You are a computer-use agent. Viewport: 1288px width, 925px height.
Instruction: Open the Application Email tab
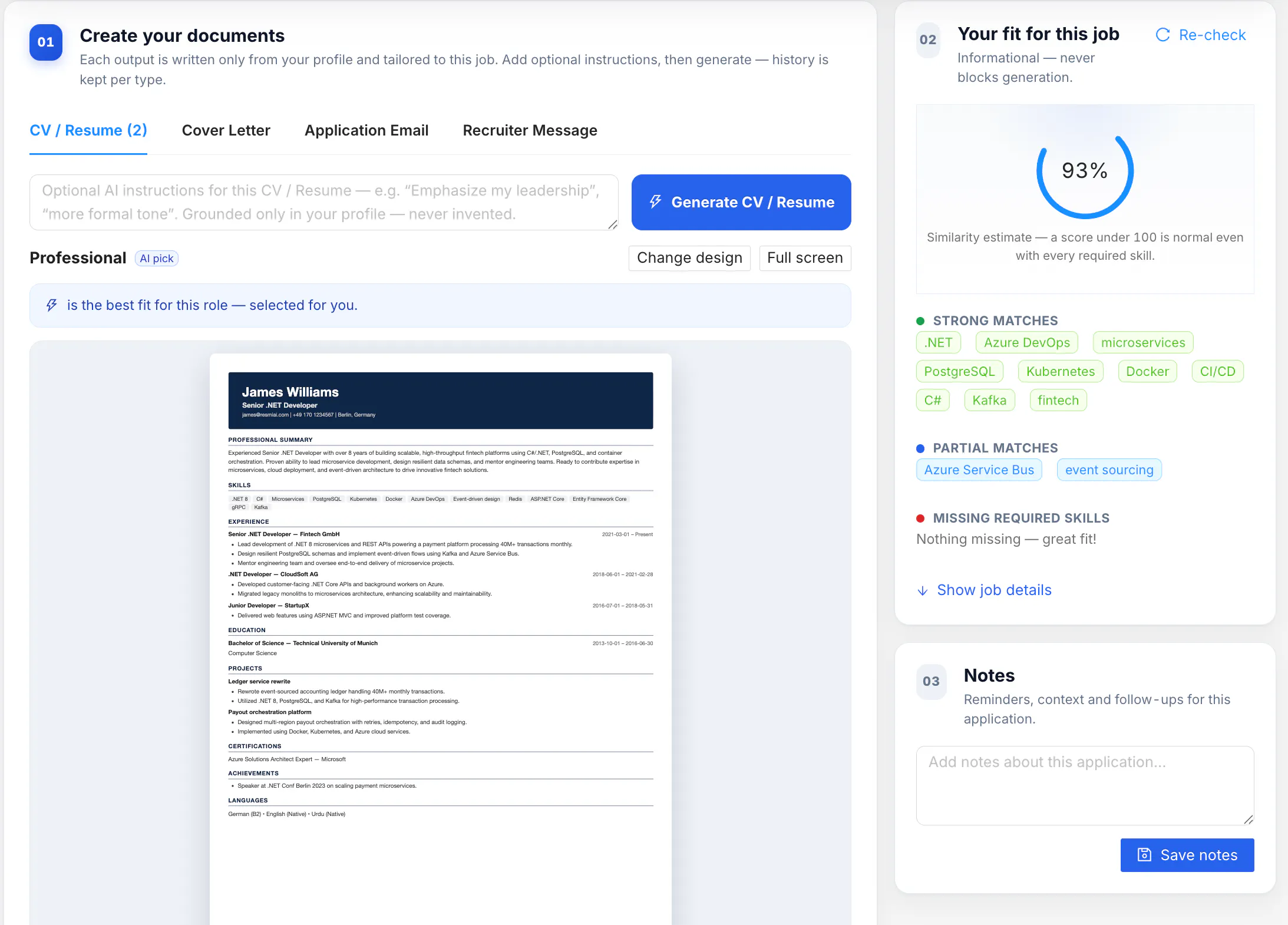pos(366,130)
